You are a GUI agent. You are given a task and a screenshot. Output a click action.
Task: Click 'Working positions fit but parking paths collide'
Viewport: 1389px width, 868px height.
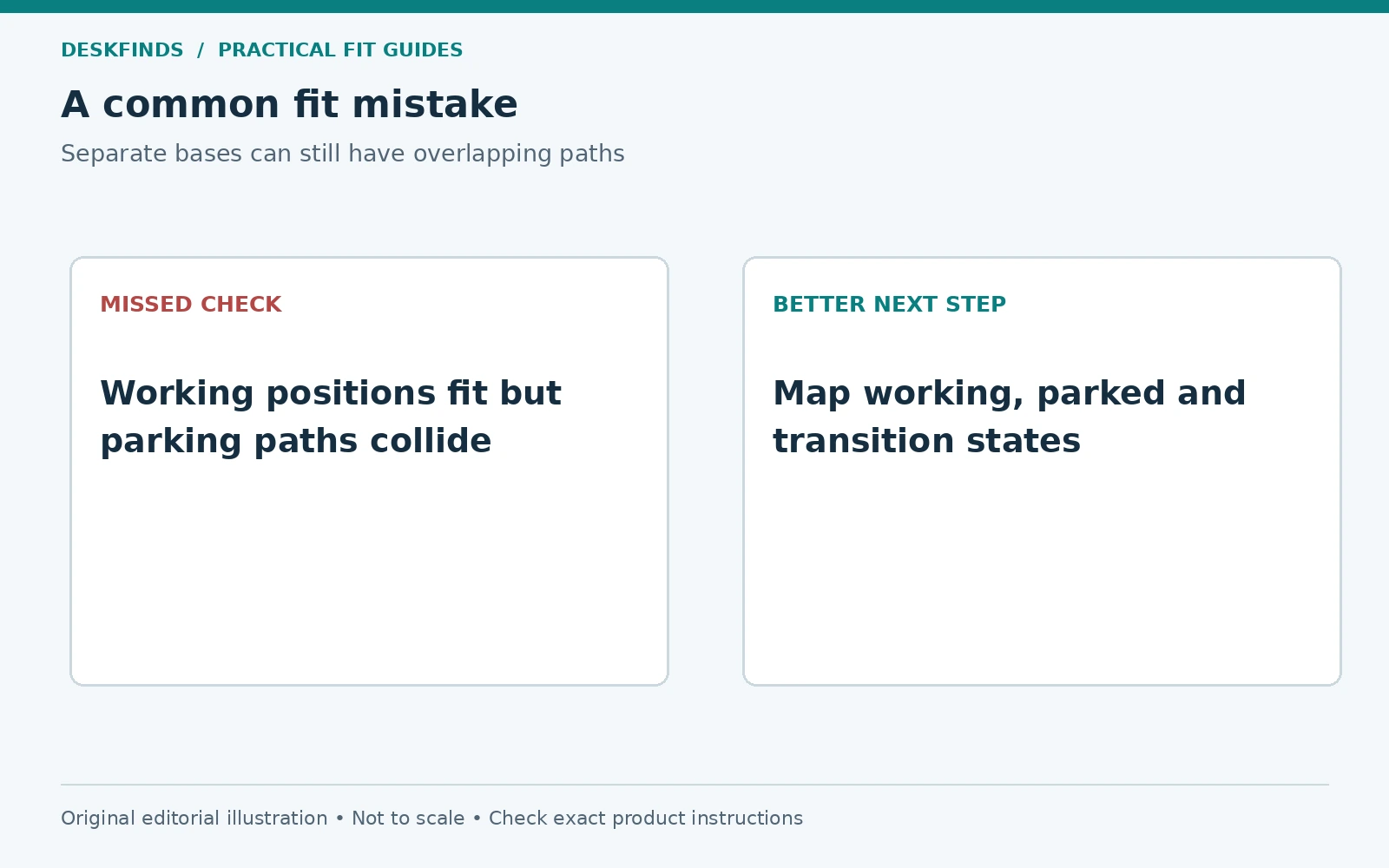point(331,417)
